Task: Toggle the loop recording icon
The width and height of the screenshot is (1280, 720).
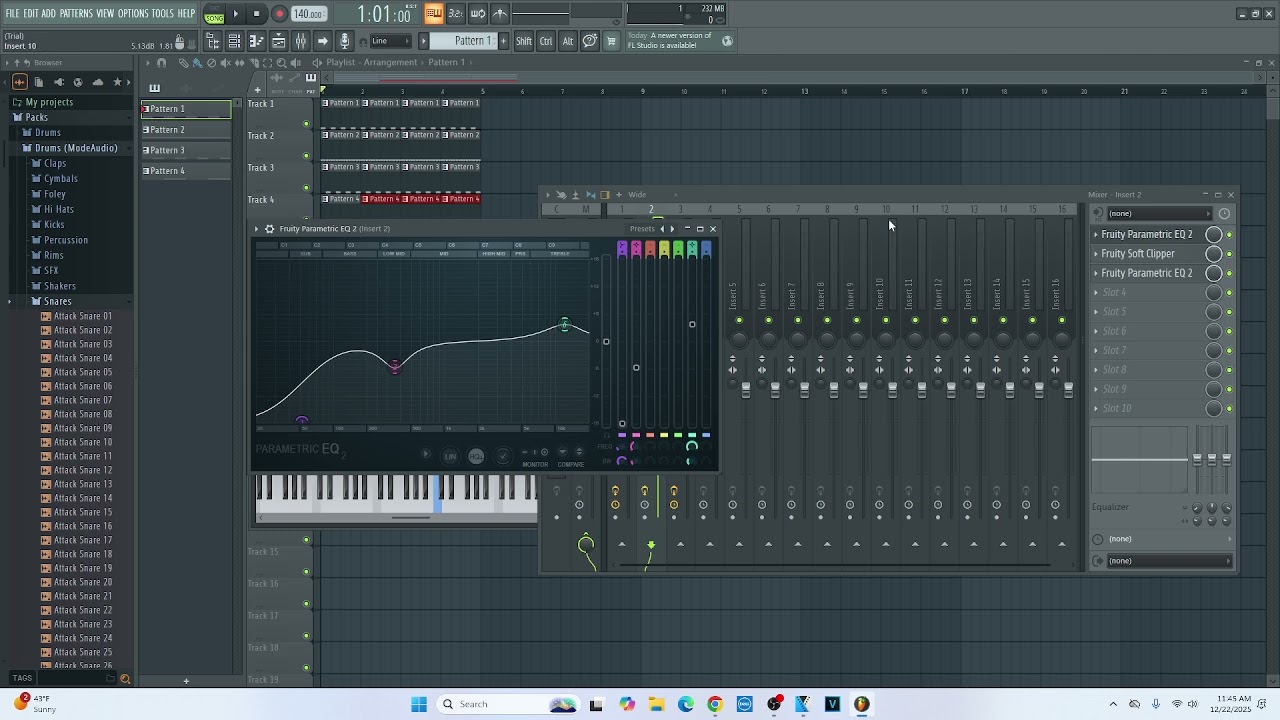Action: point(478,14)
